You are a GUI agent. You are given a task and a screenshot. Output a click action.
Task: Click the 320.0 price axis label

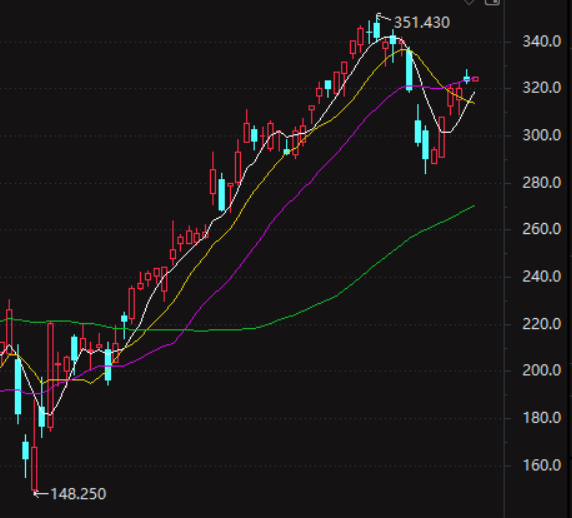[542, 88]
